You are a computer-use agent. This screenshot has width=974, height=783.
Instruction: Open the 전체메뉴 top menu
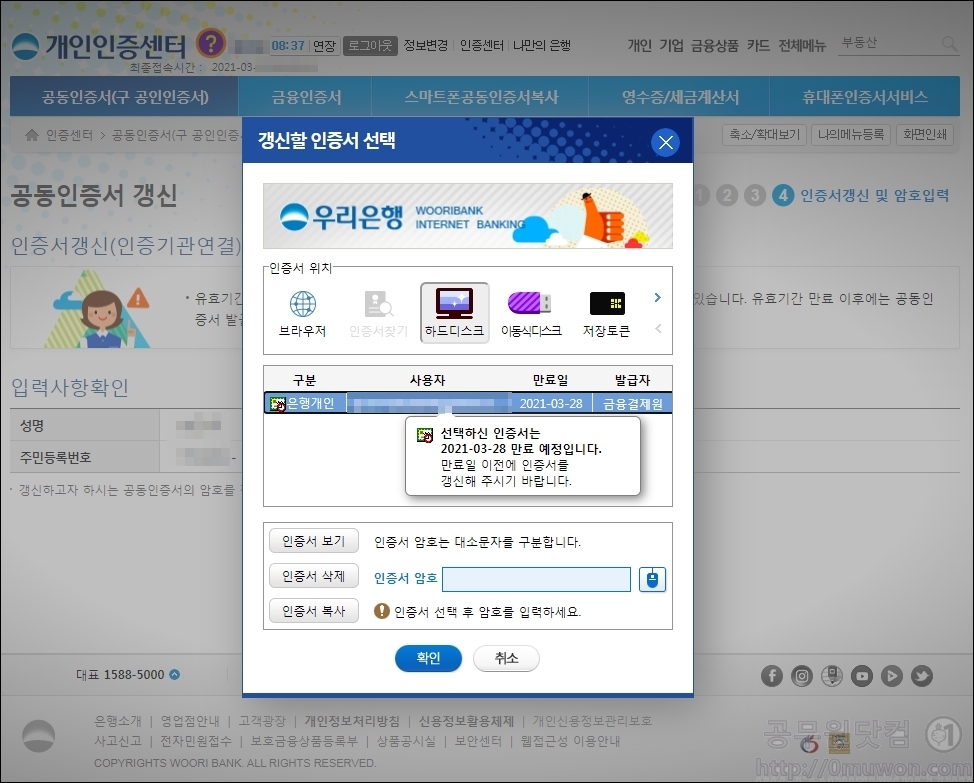point(802,45)
